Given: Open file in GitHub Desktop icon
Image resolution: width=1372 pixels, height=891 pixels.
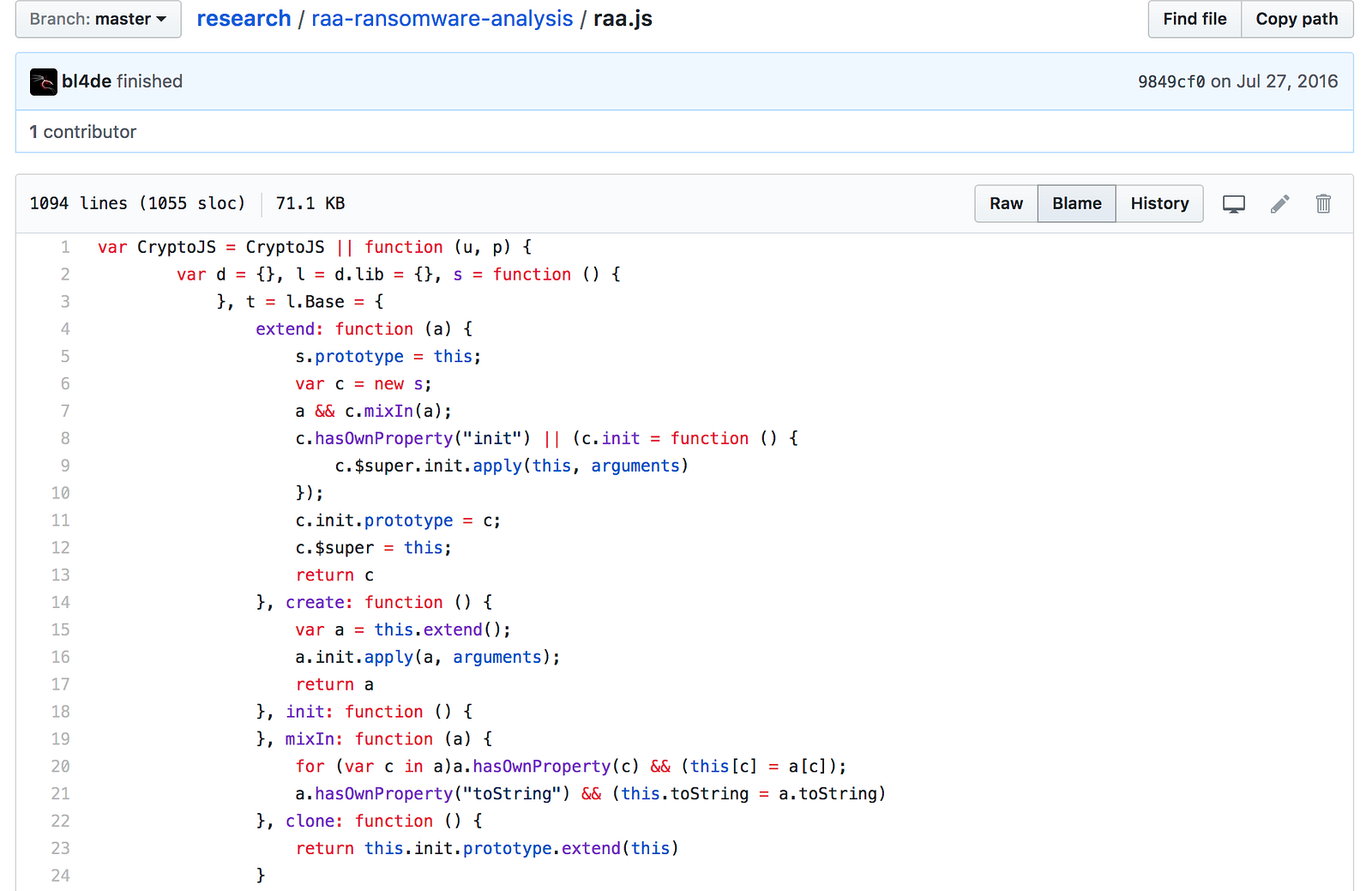Looking at the screenshot, I should click(1233, 204).
